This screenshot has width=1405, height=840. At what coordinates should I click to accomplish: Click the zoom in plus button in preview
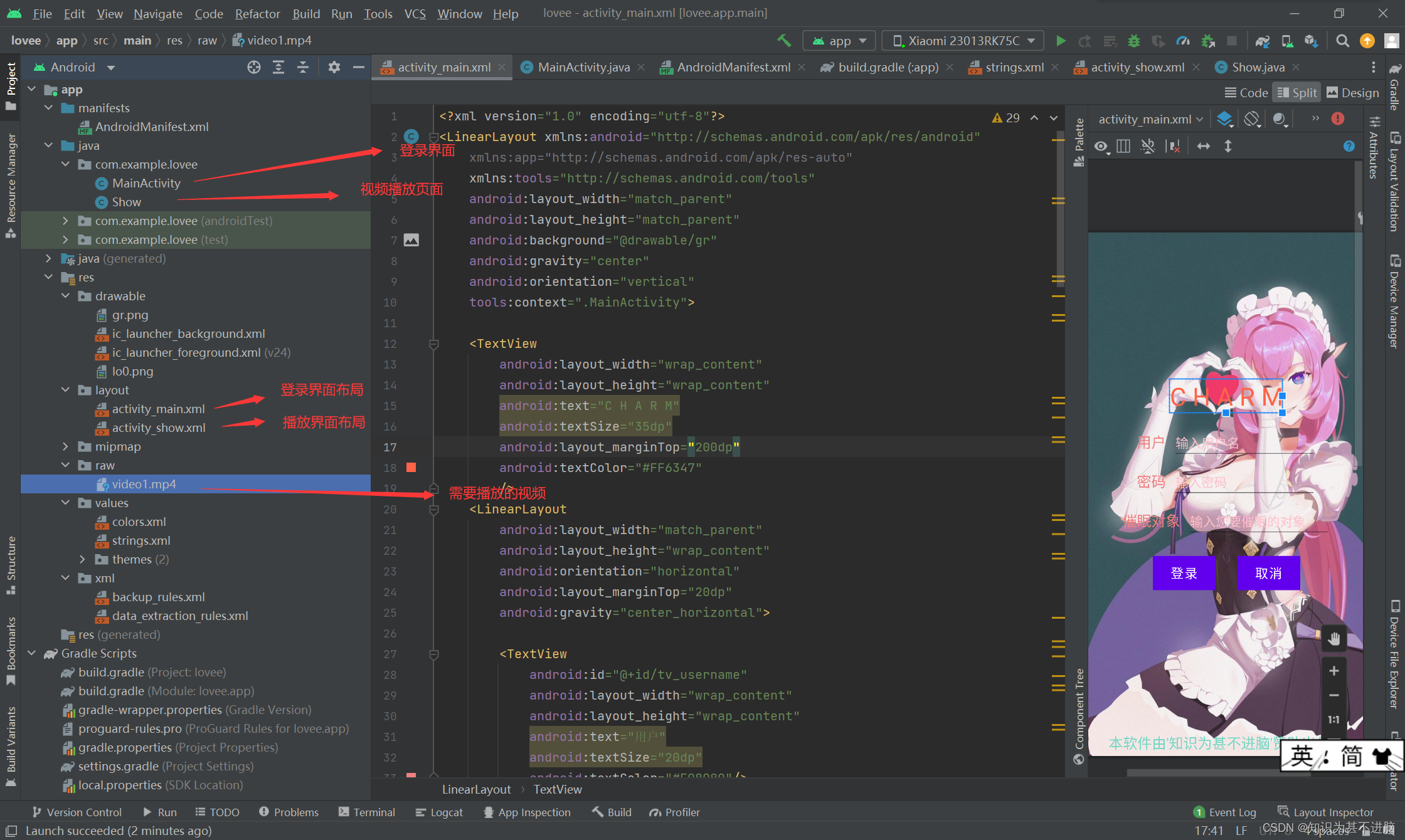(1334, 671)
